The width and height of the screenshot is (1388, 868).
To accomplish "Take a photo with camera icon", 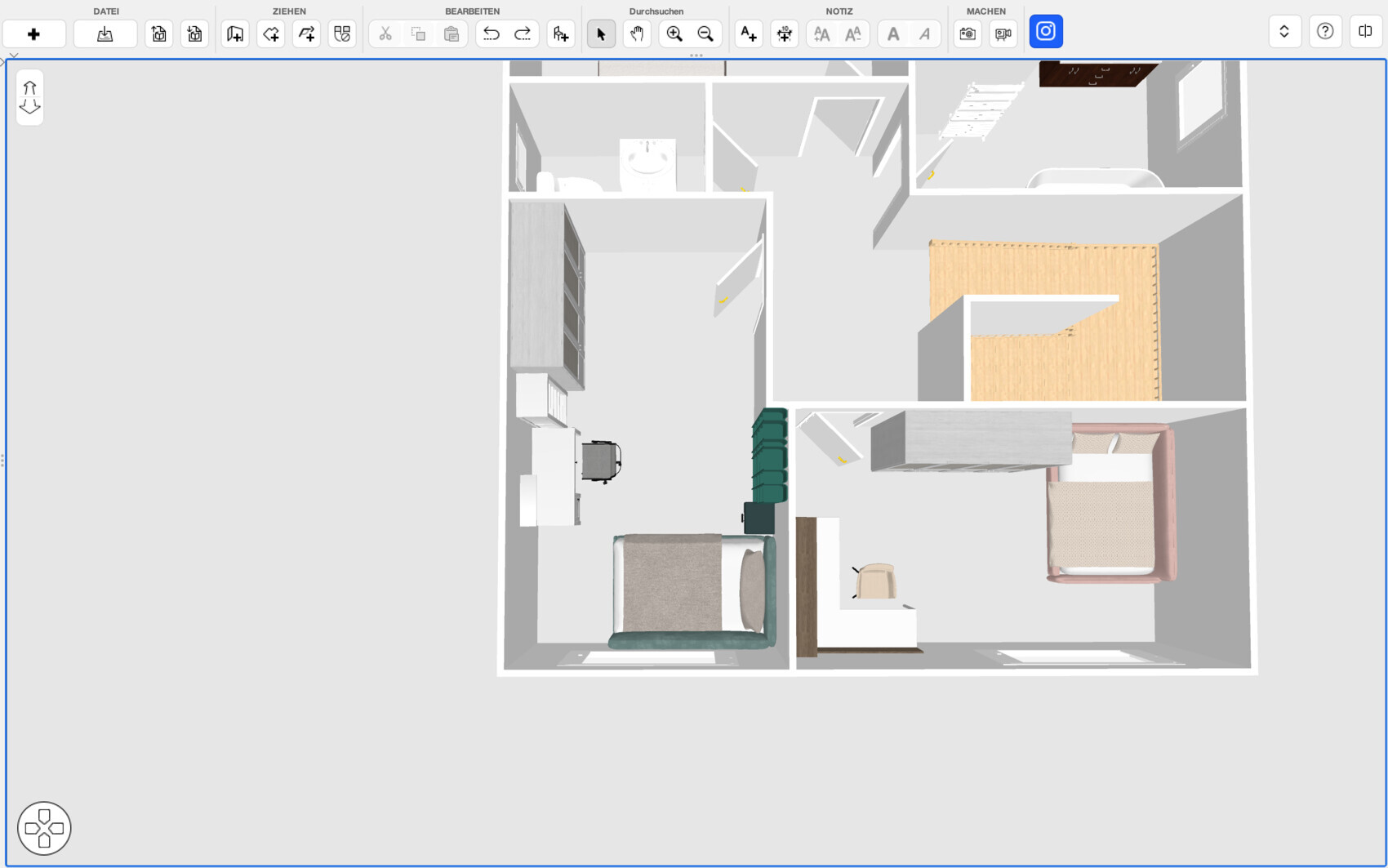I will (968, 34).
